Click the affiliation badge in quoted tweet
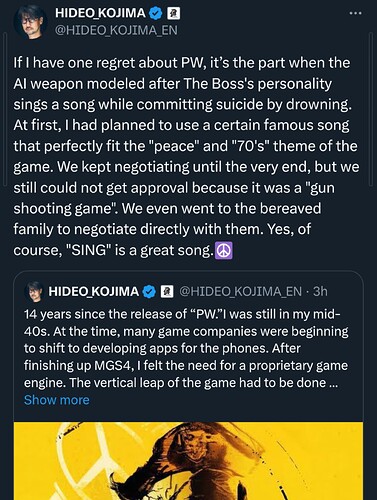 click(x=167, y=292)
